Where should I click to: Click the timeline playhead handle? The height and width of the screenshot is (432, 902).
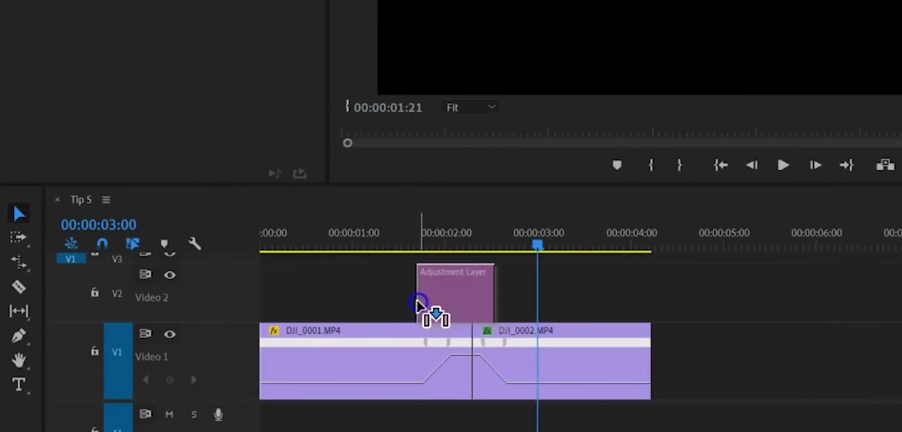point(537,245)
